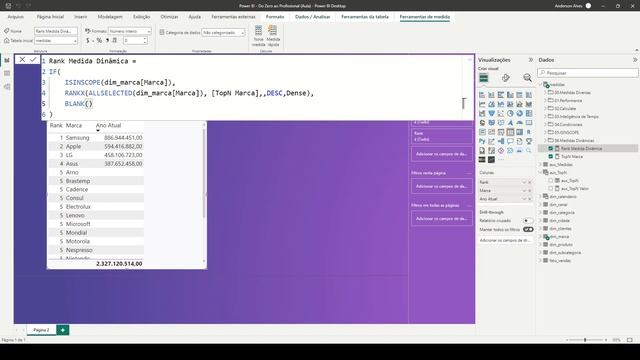The image size is (640, 360).
Task: Apply percentage format with the % icon
Action: pos(99,40)
